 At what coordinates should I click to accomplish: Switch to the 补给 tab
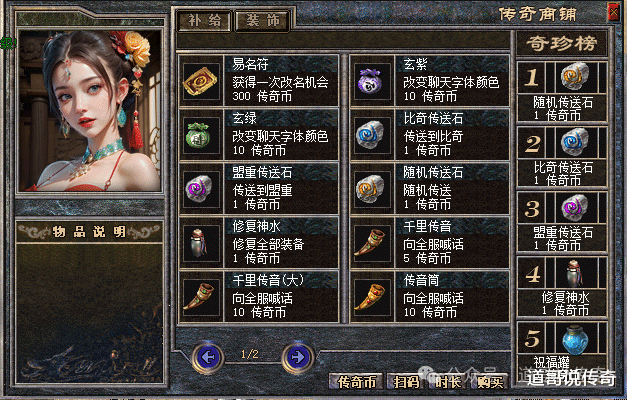(x=204, y=20)
